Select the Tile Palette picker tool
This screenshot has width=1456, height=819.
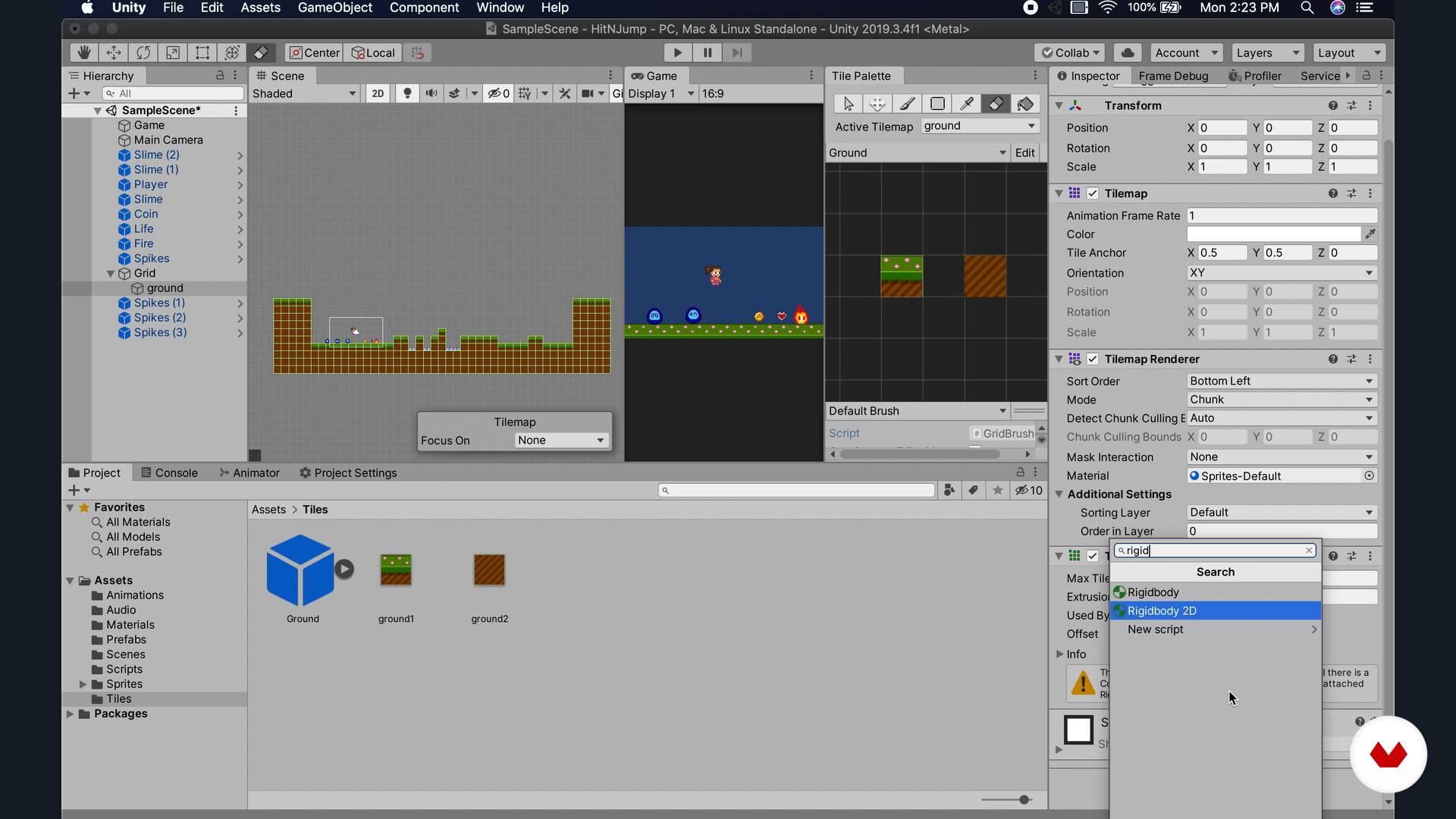pyautogui.click(x=966, y=104)
